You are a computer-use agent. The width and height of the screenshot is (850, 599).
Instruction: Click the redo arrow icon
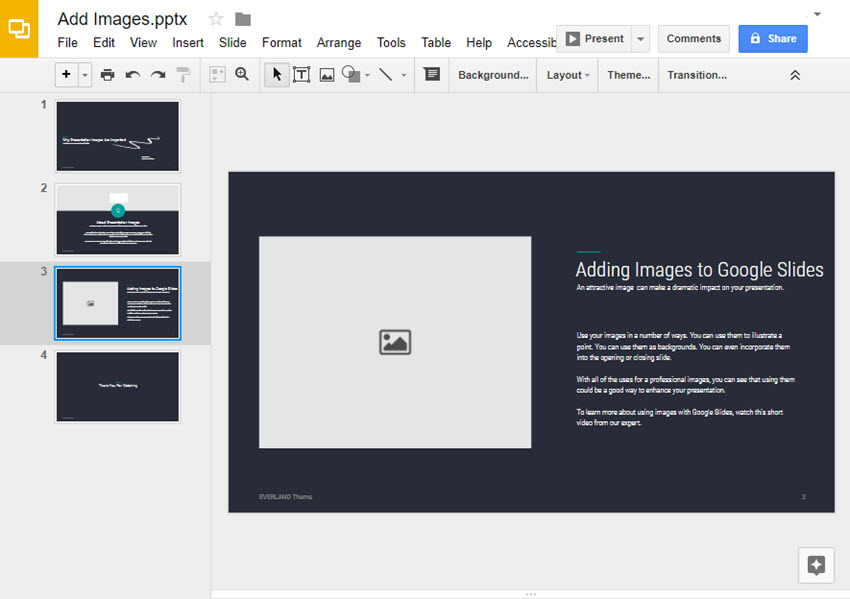(x=157, y=75)
